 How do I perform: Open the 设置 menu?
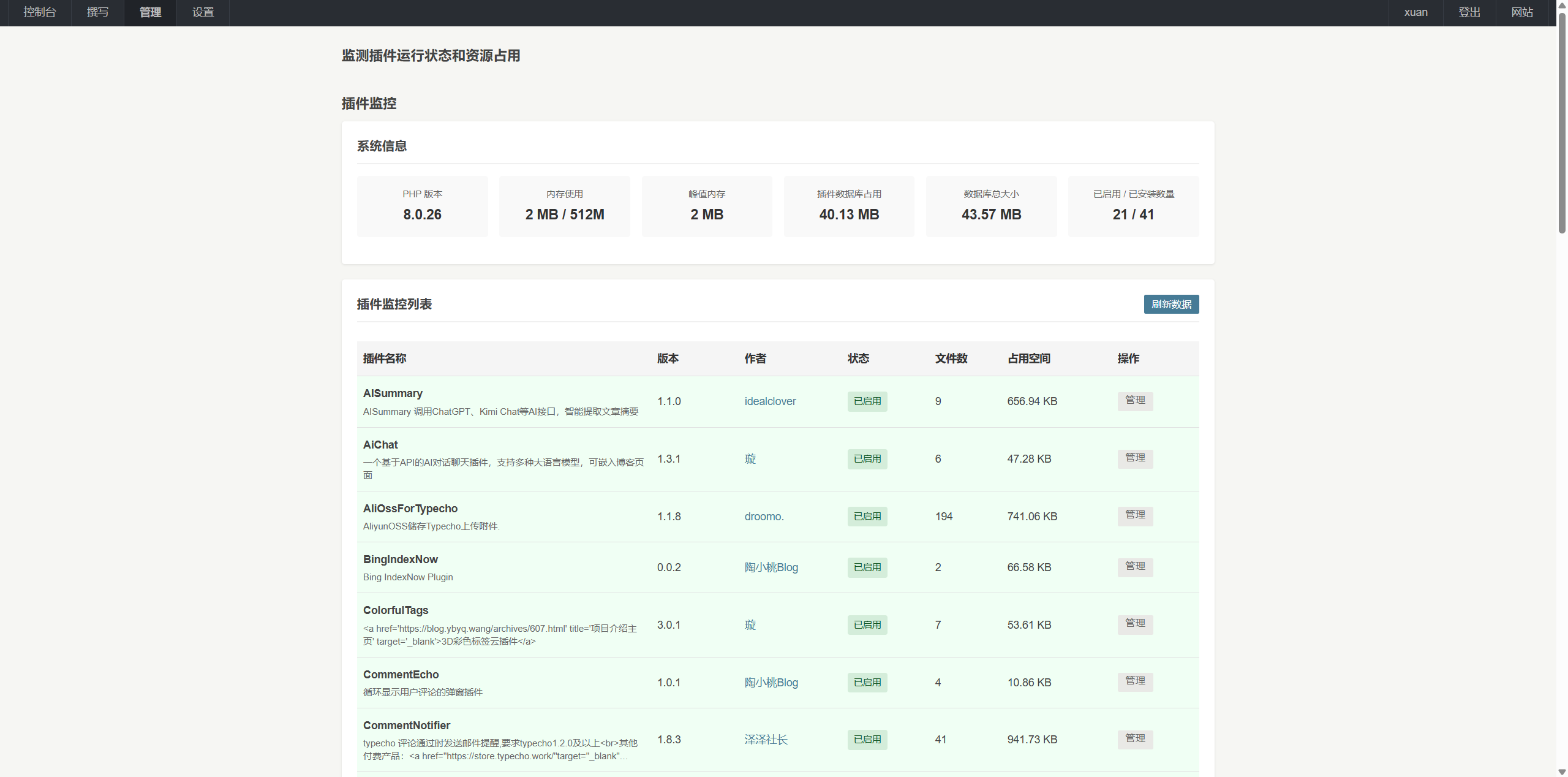pyautogui.click(x=203, y=12)
